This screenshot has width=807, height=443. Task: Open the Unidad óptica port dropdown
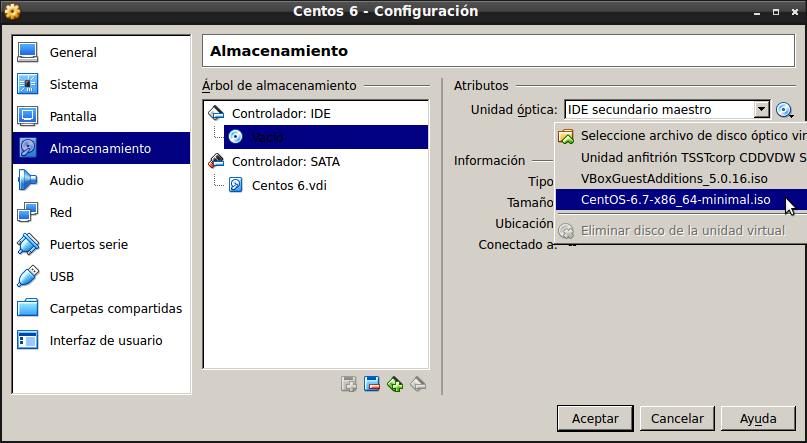coord(761,110)
